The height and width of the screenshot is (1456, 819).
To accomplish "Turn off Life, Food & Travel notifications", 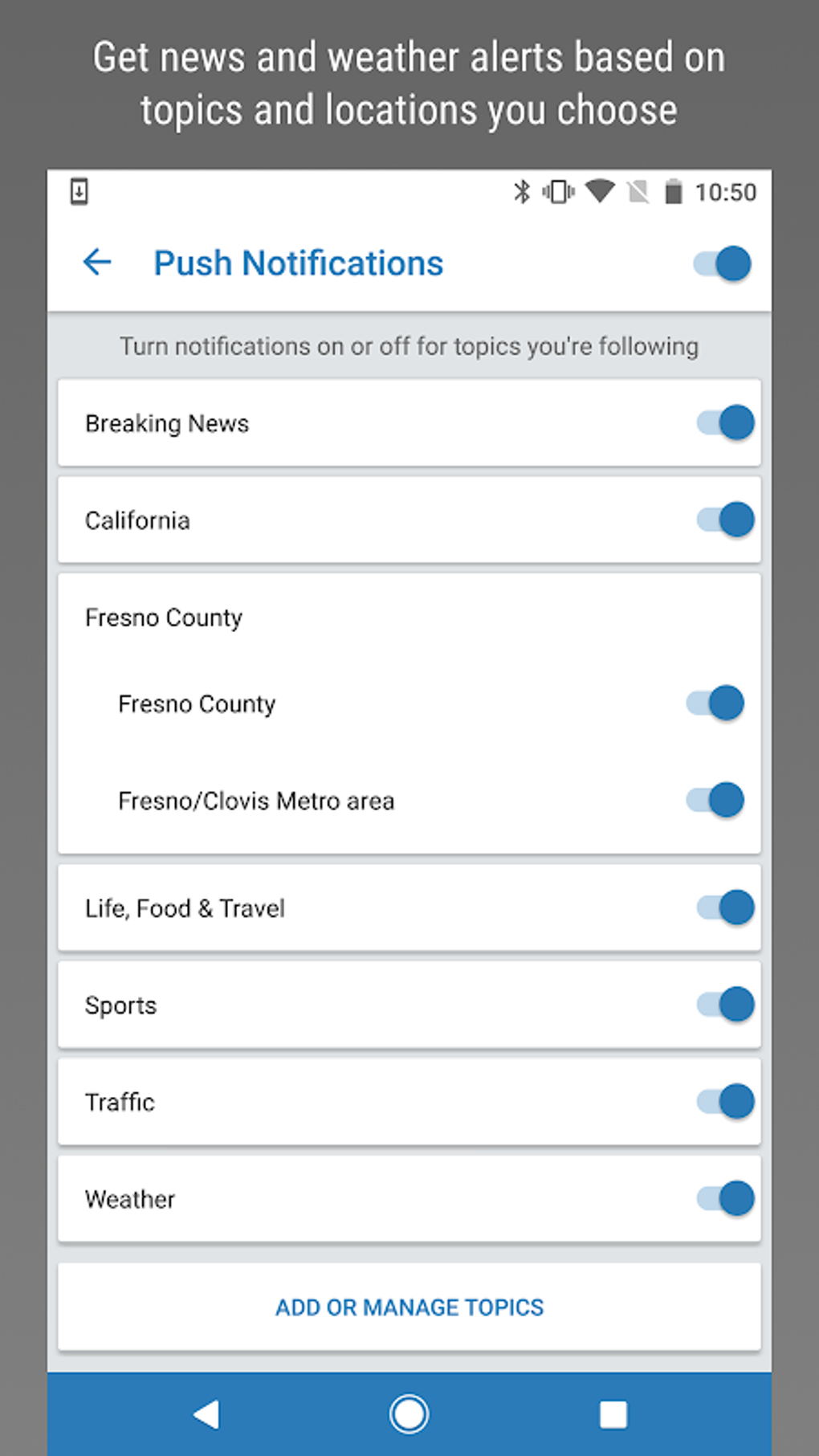I will pyautogui.click(x=725, y=907).
